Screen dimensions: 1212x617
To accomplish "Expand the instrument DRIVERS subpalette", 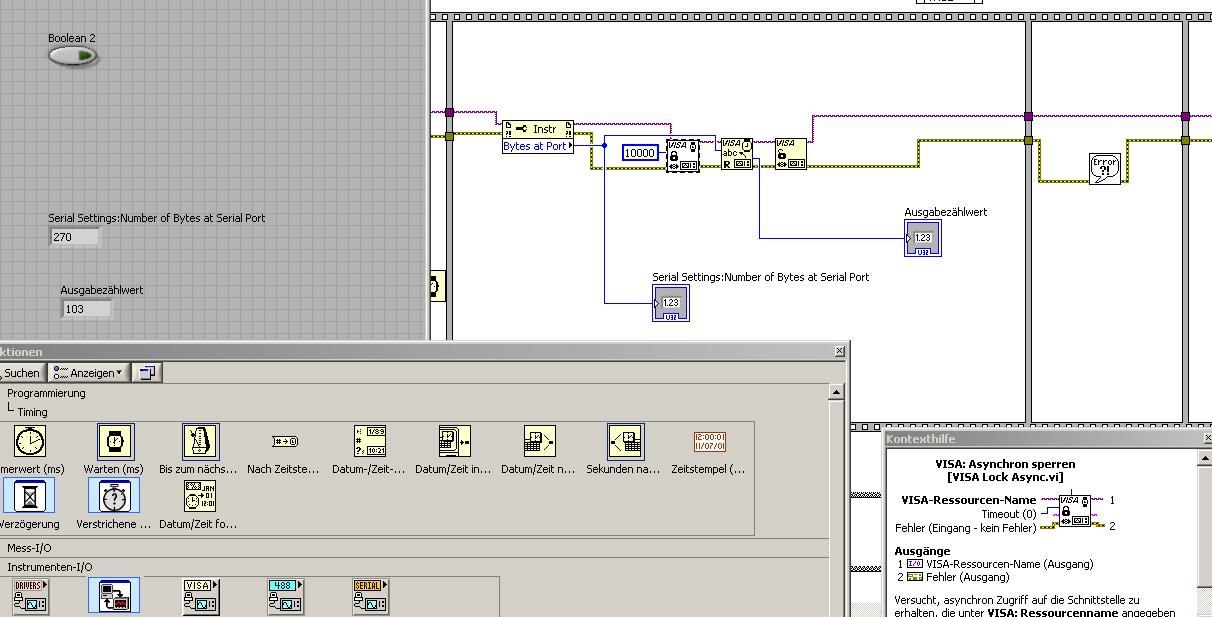I will pos(30,596).
